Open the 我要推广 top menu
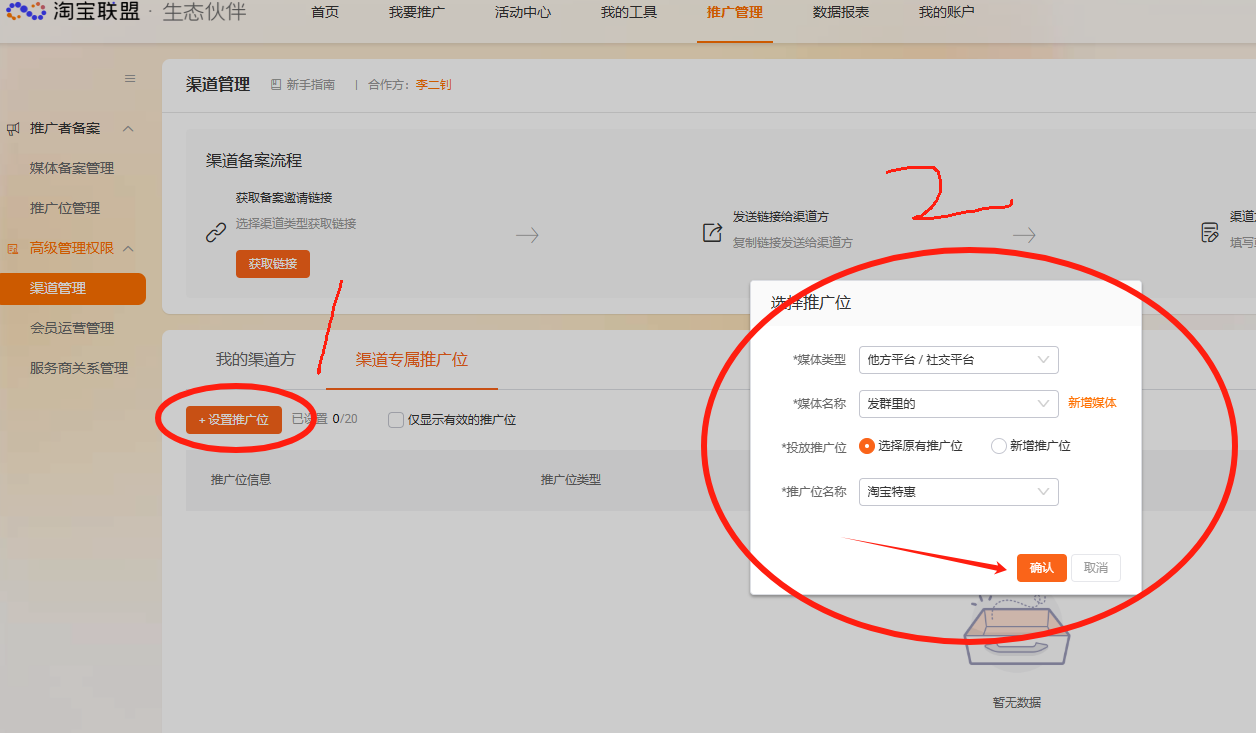Image resolution: width=1256 pixels, height=733 pixels. click(x=417, y=13)
